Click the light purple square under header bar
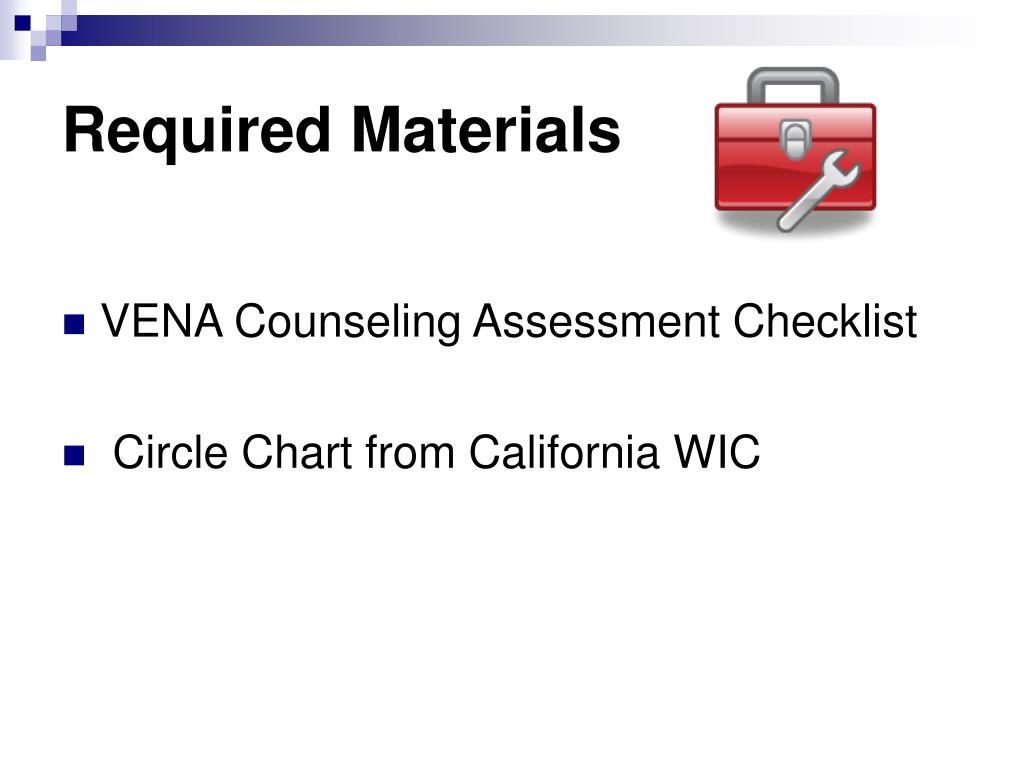Screen dimensions: 1024x768 tap(38, 53)
